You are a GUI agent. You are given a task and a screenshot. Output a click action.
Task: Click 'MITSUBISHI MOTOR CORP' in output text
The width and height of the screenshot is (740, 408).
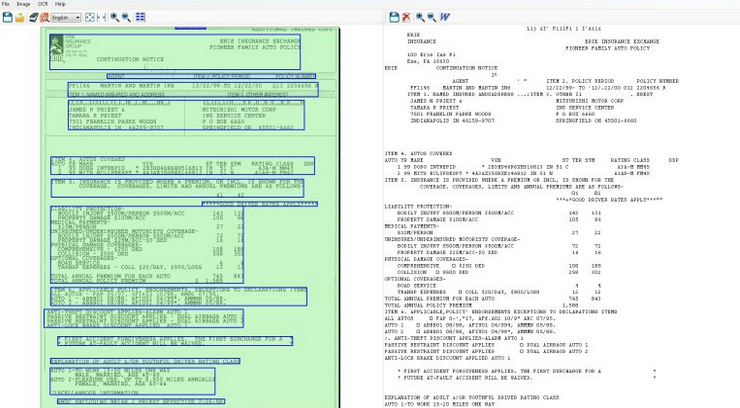(589, 101)
